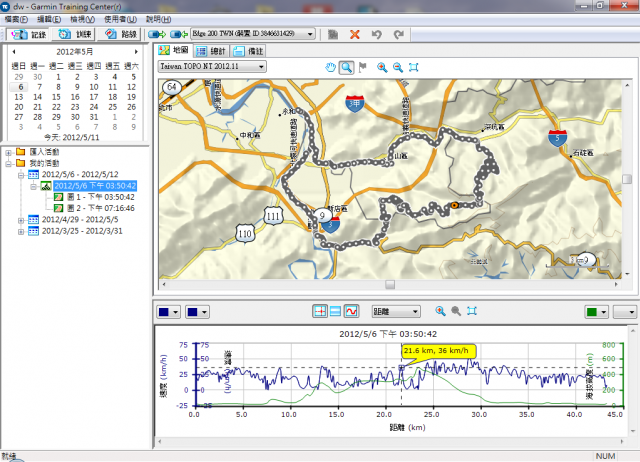Collapse the 2012/5/6 下午 03:50:42 activity node
Screen dimensions: 640x462
coord(33,187)
